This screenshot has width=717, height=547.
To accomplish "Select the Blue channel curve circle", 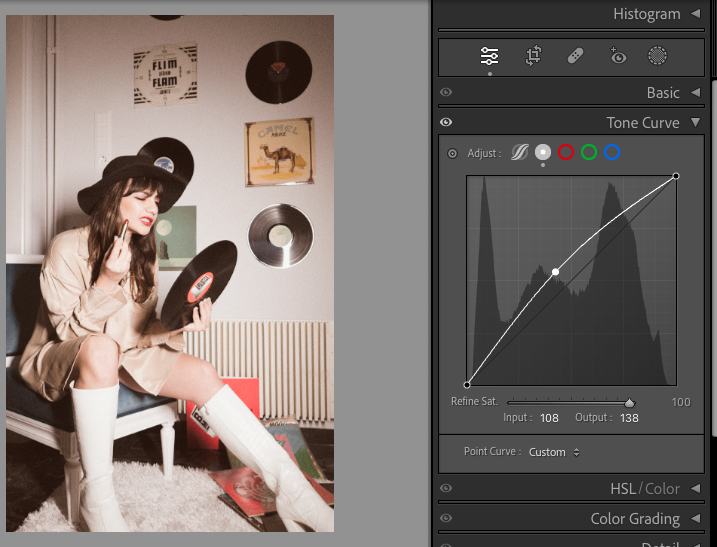I will click(x=612, y=153).
